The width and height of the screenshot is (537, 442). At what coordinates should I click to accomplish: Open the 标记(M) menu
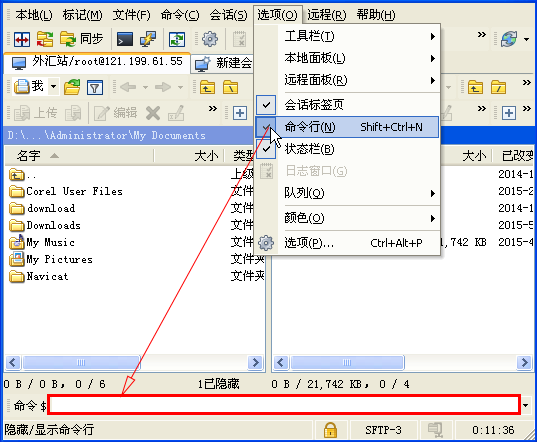click(82, 15)
